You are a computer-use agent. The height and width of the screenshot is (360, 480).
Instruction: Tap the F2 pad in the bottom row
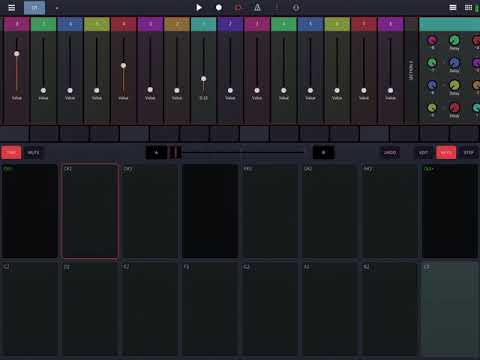pyautogui.click(x=210, y=309)
